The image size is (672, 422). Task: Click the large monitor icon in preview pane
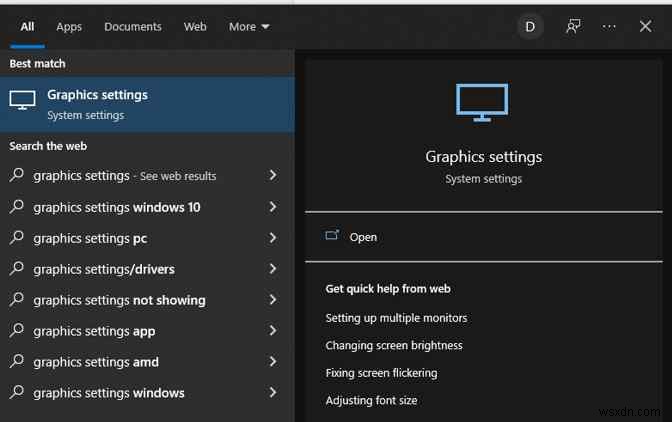483,103
